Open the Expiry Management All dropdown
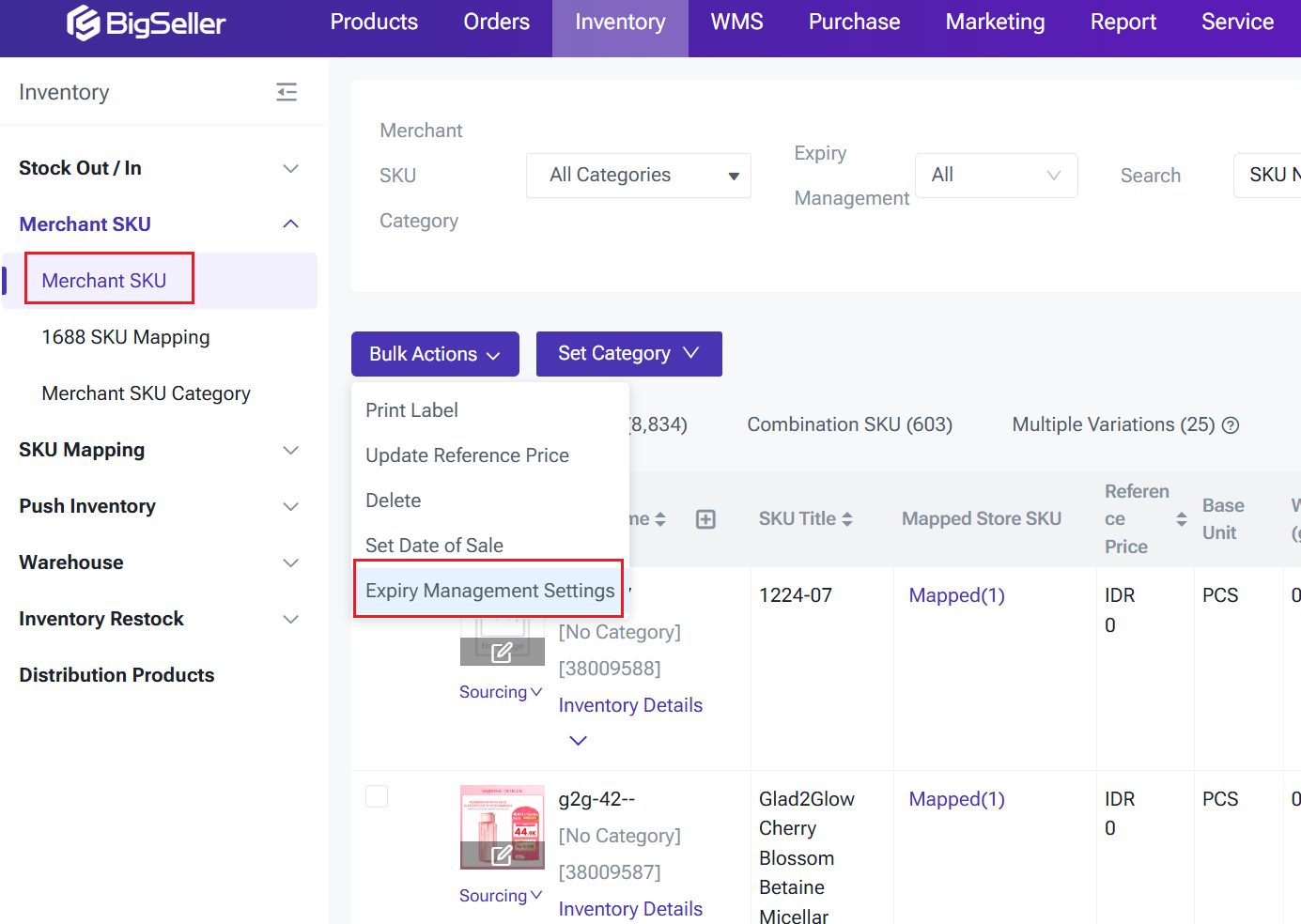This screenshot has width=1301, height=924. pos(996,176)
